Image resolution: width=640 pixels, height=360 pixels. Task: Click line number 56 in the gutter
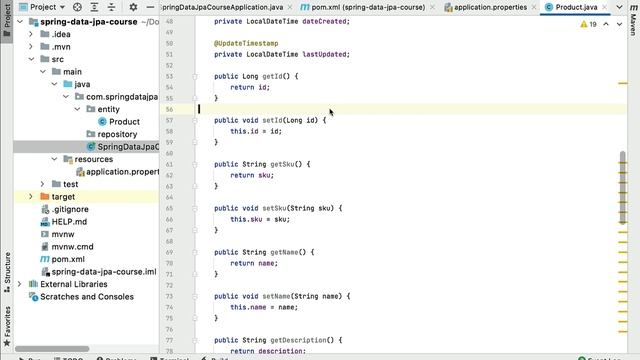(x=169, y=109)
